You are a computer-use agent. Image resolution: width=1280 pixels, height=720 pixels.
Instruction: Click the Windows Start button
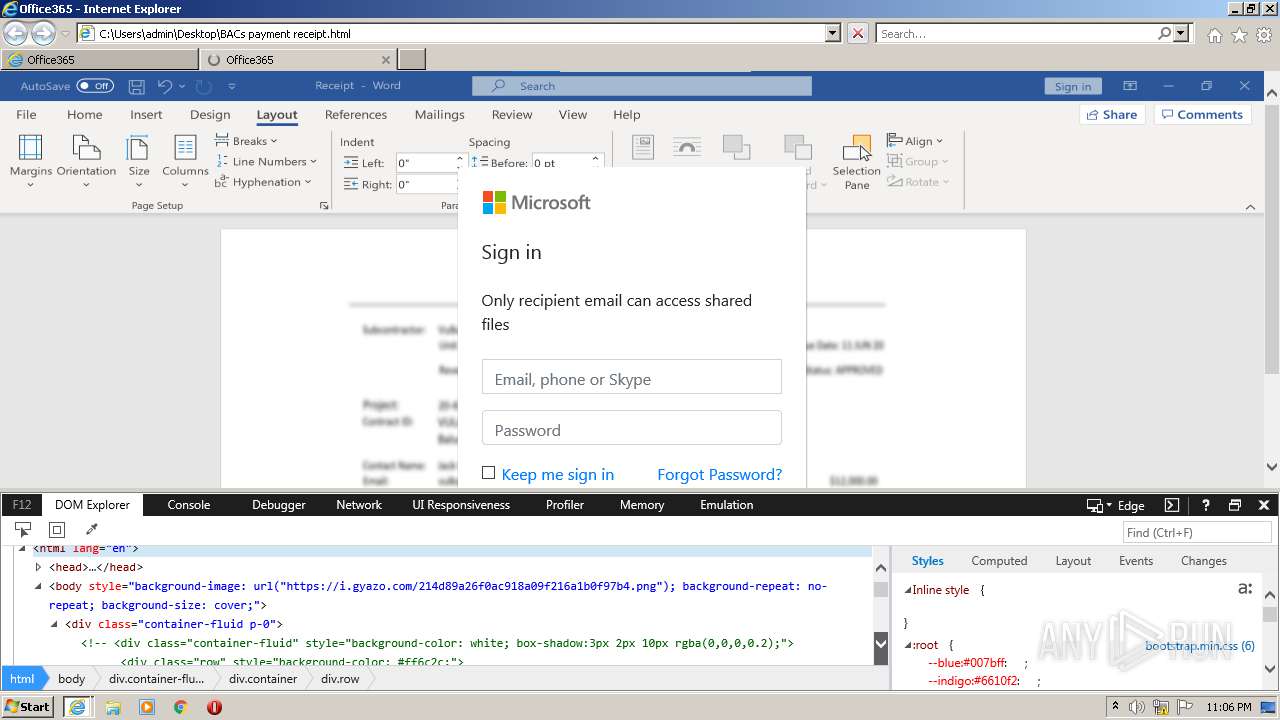(x=28, y=707)
